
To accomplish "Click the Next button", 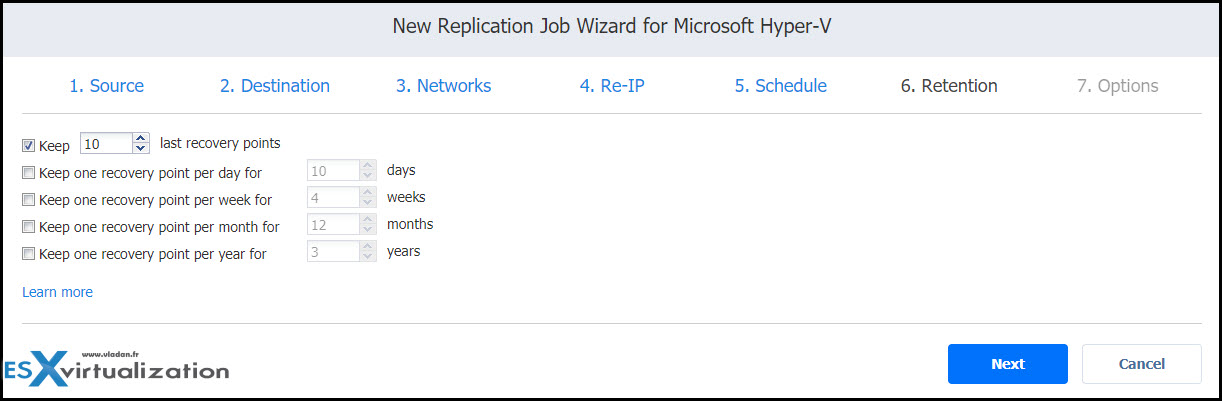I will point(1008,364).
